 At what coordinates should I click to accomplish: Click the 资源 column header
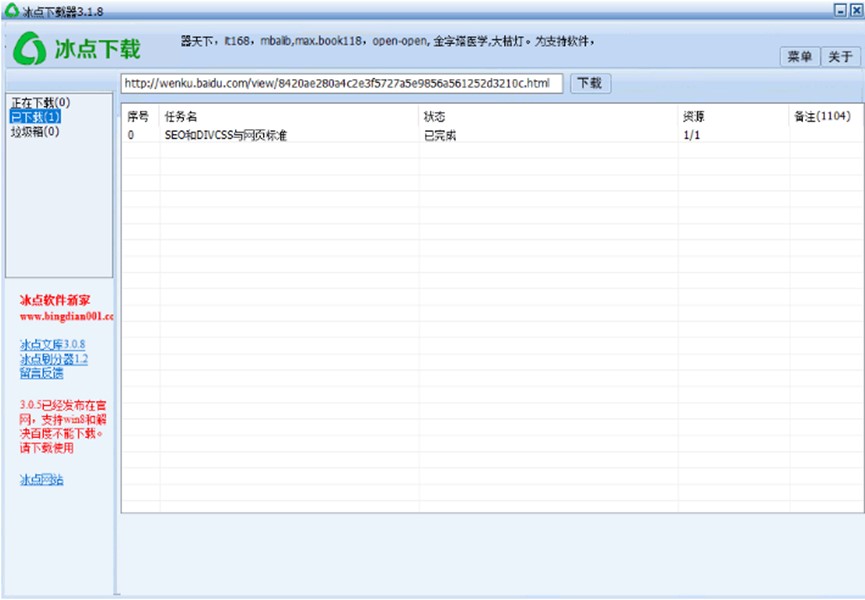[x=693, y=116]
